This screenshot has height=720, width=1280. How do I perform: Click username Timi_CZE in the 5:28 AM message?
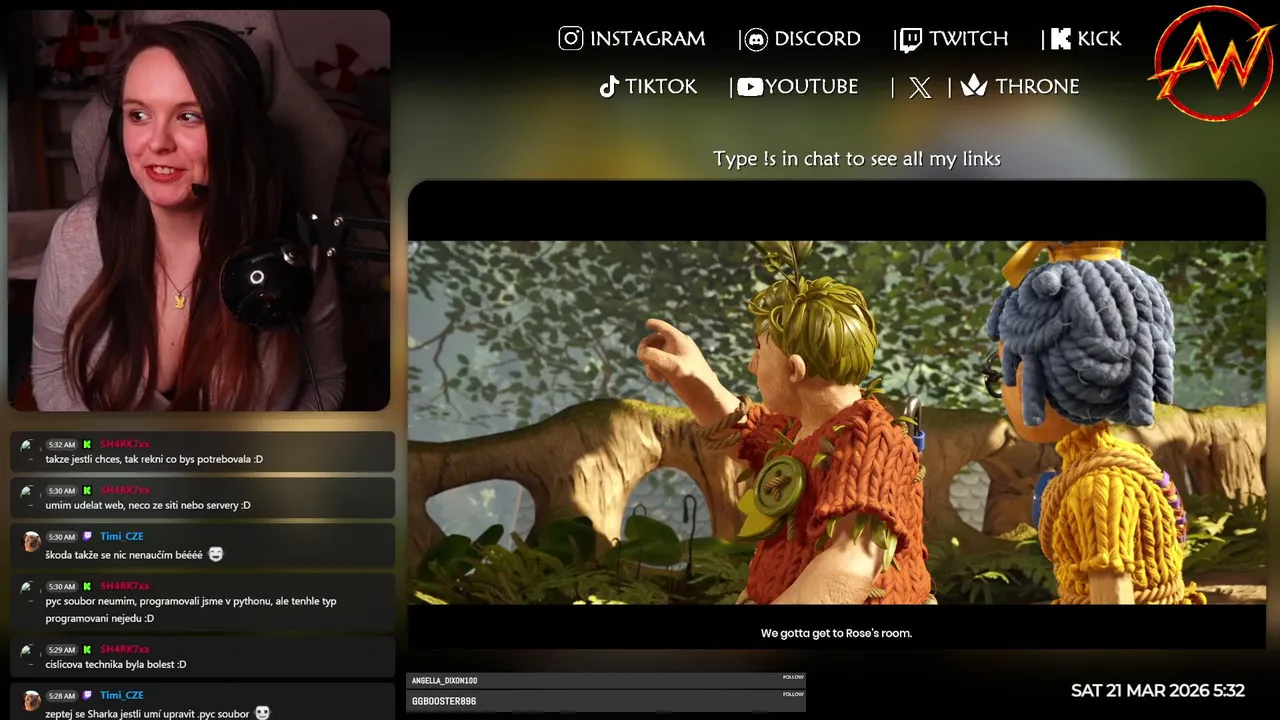[122, 695]
